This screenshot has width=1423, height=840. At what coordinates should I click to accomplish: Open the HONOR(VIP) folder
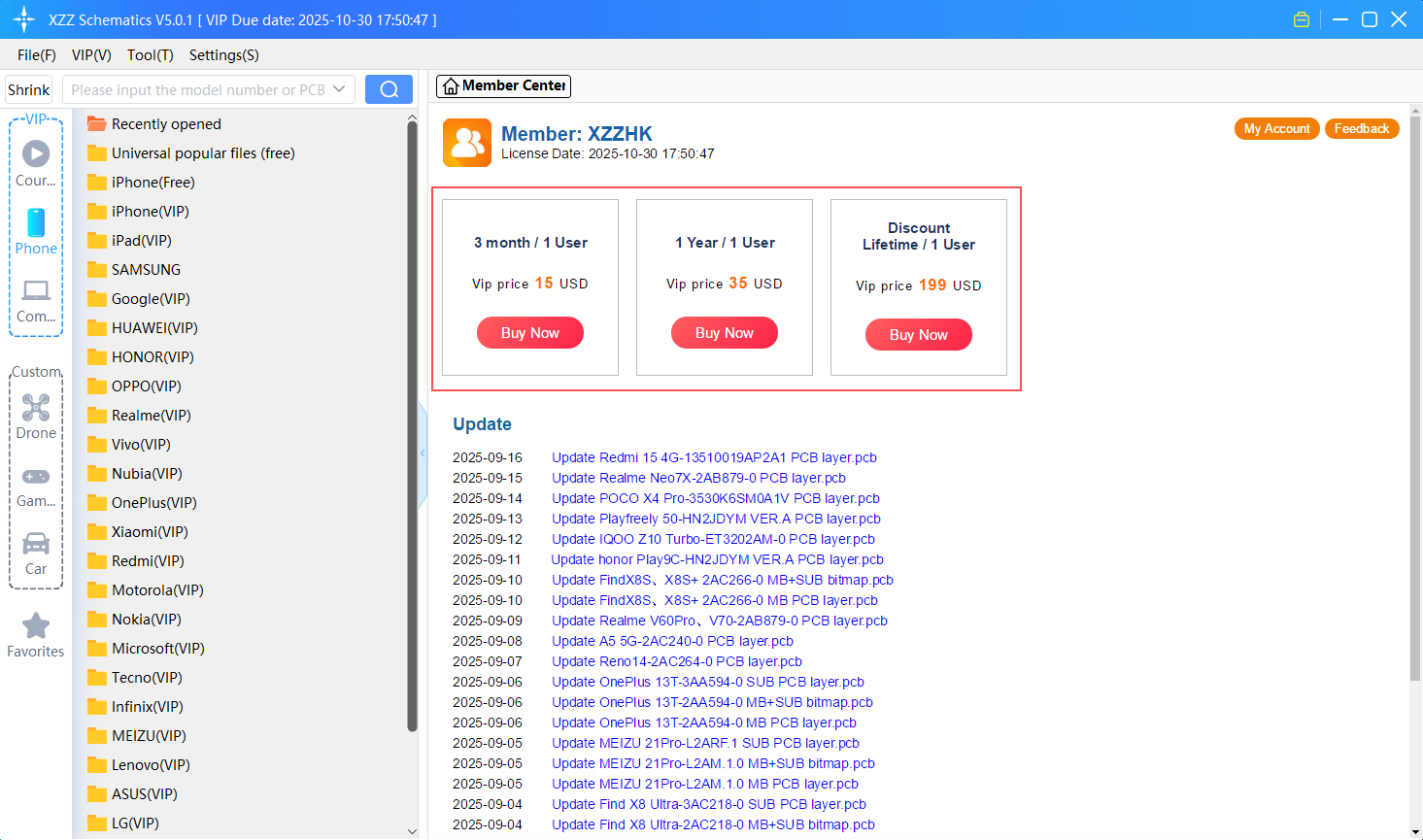pyautogui.click(x=140, y=357)
